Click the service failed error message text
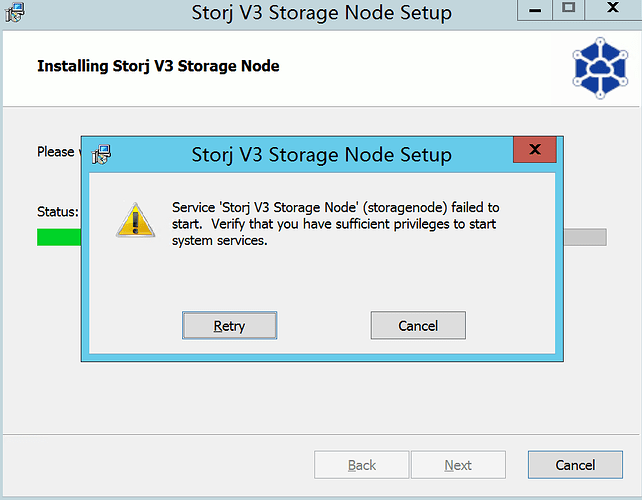 click(335, 224)
